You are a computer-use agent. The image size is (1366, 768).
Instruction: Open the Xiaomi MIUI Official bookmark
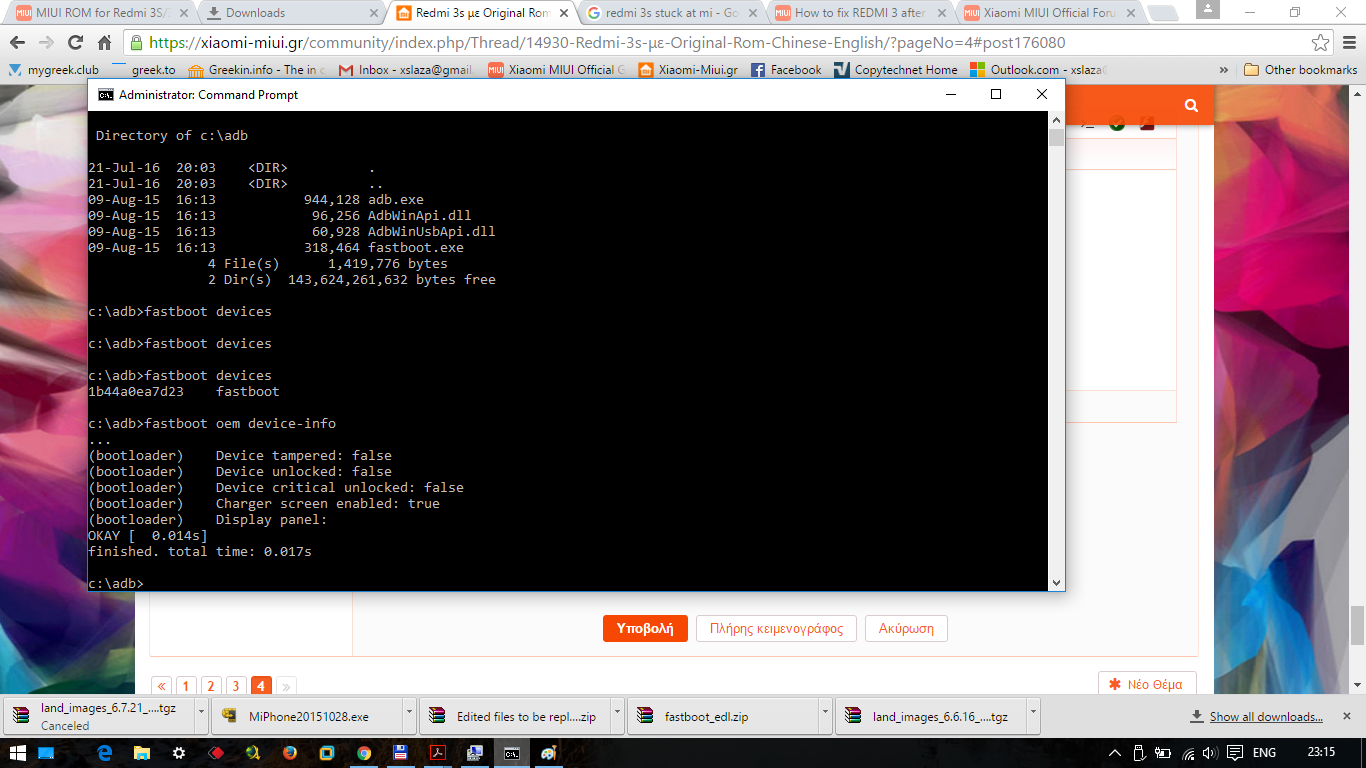(x=557, y=70)
